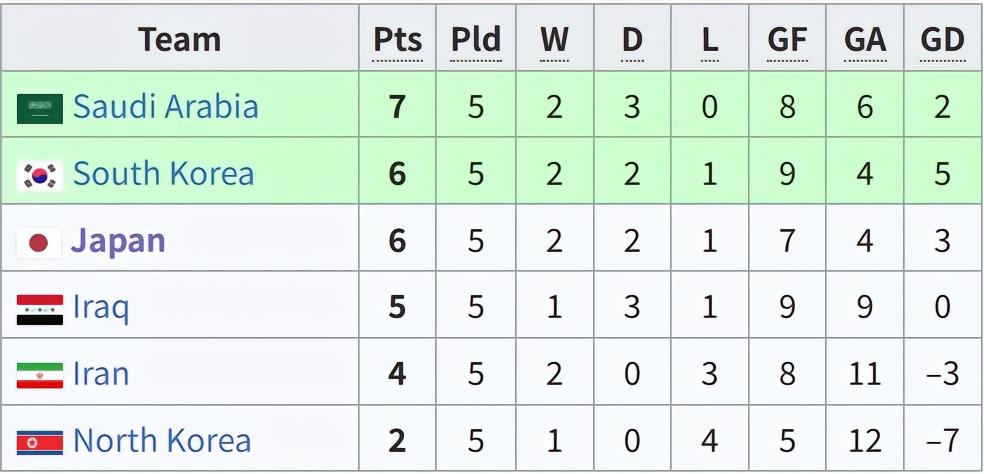This screenshot has height=474, width=984.
Task: Click the W wins column header
Action: (554, 39)
